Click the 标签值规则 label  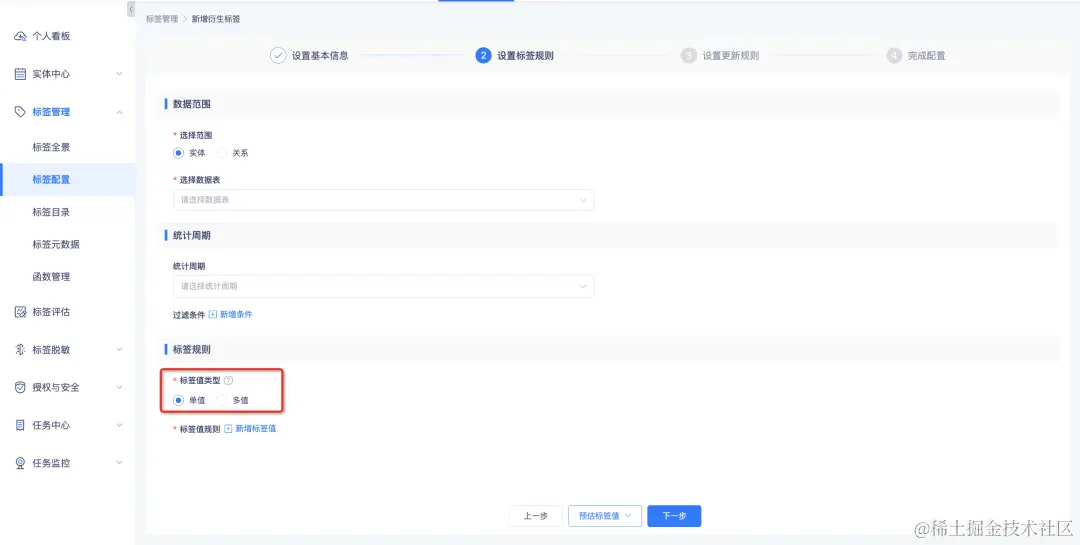[x=200, y=429]
